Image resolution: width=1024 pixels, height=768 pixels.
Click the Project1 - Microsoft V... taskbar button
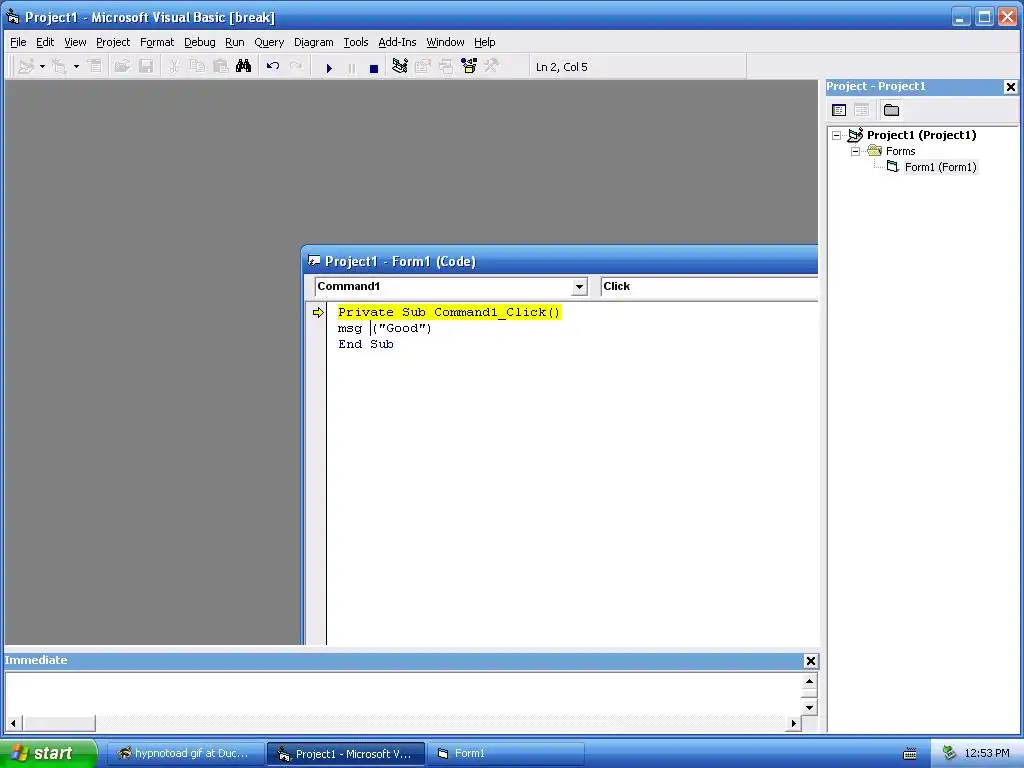coord(345,754)
